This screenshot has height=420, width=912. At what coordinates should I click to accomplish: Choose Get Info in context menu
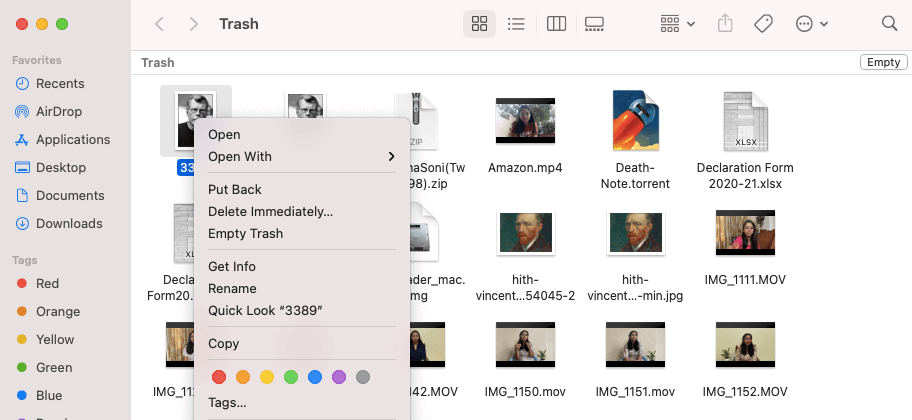(x=232, y=266)
